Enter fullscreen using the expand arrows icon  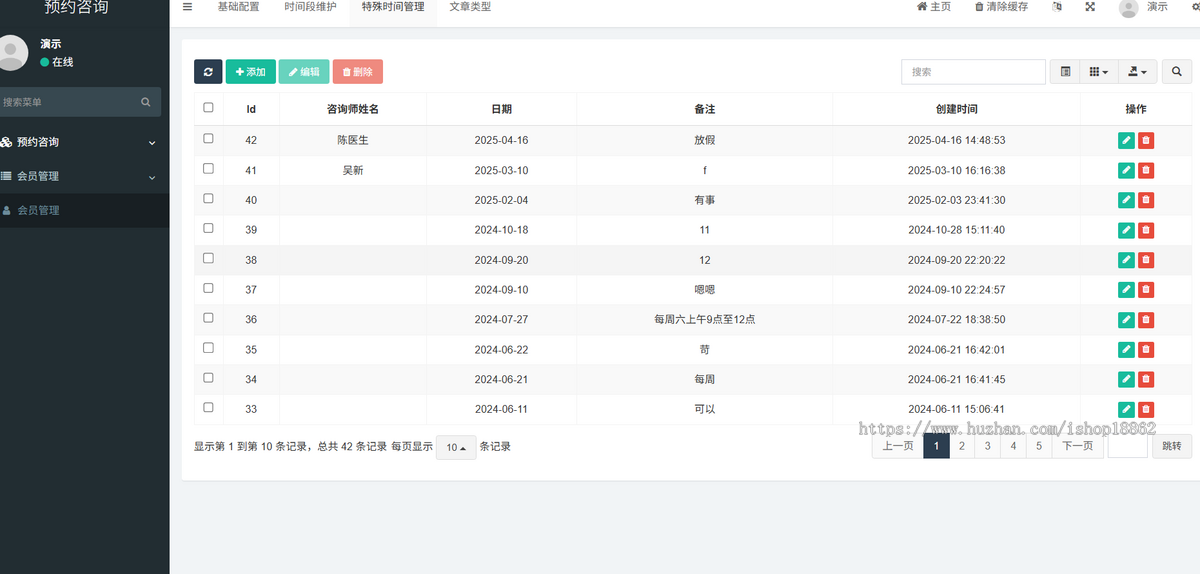point(1090,7)
